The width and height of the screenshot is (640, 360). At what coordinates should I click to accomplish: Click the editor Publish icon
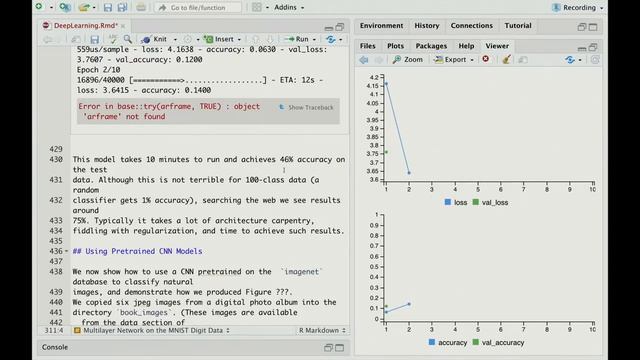pyautogui.click(x=331, y=39)
